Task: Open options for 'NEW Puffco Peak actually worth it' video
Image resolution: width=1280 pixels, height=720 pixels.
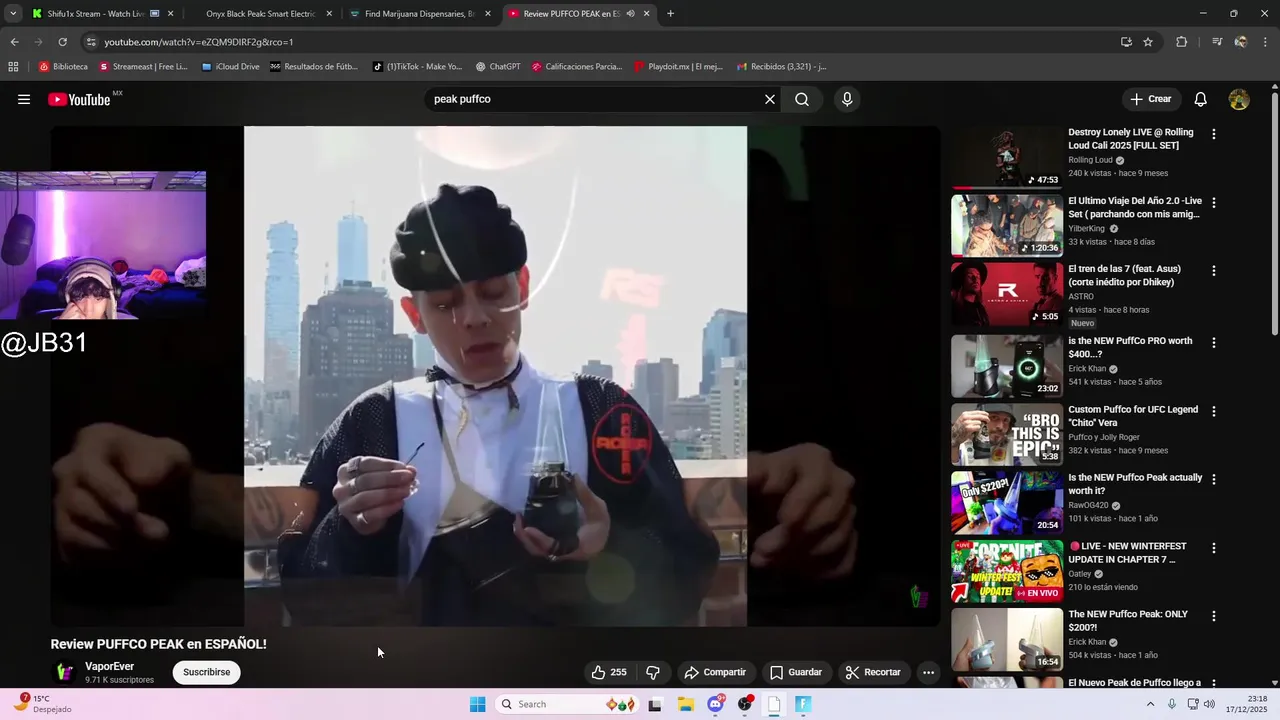Action: (1214, 479)
